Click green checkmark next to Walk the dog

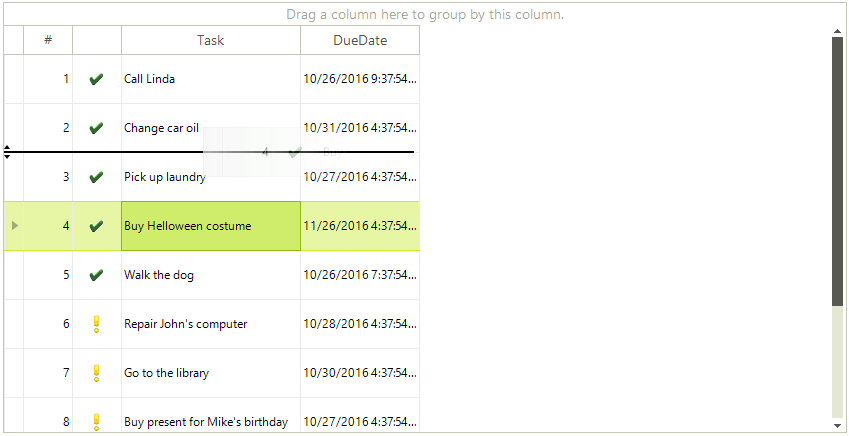pos(96,275)
